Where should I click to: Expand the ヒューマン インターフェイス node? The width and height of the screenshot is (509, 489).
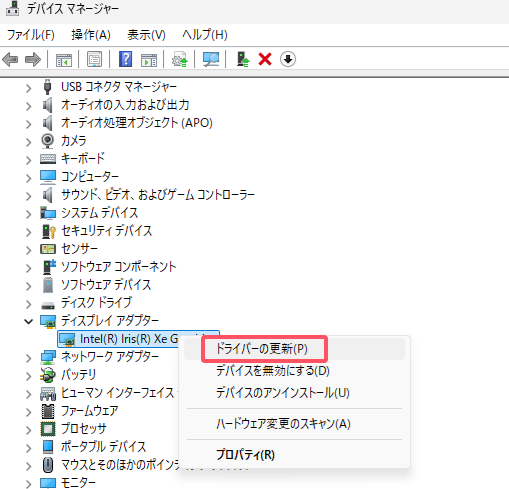point(29,394)
